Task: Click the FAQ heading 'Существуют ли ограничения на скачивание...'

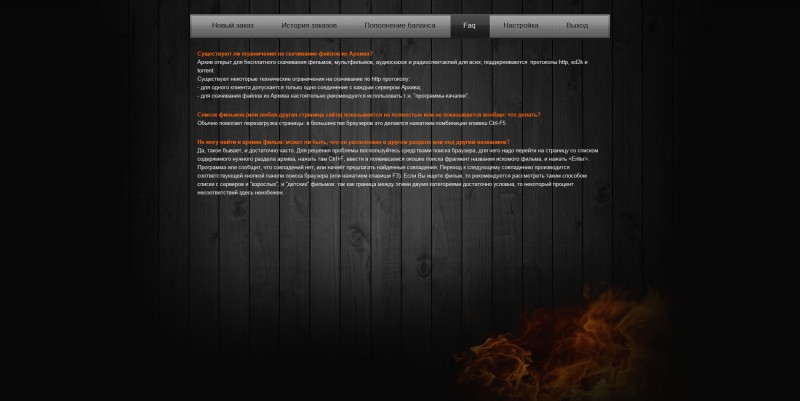Action: (x=285, y=54)
